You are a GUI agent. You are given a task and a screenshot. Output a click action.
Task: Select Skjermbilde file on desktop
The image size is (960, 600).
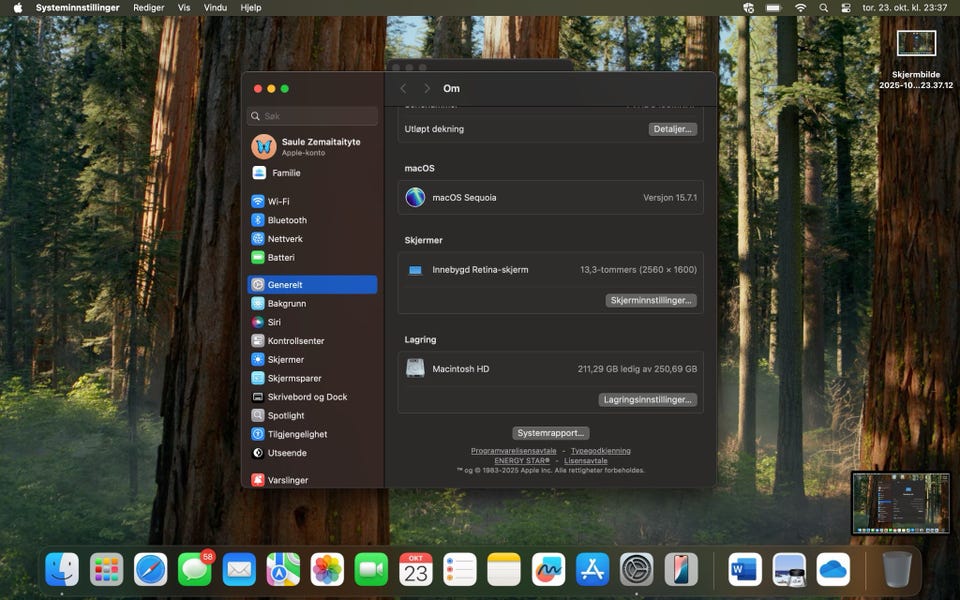pyautogui.click(x=916, y=61)
